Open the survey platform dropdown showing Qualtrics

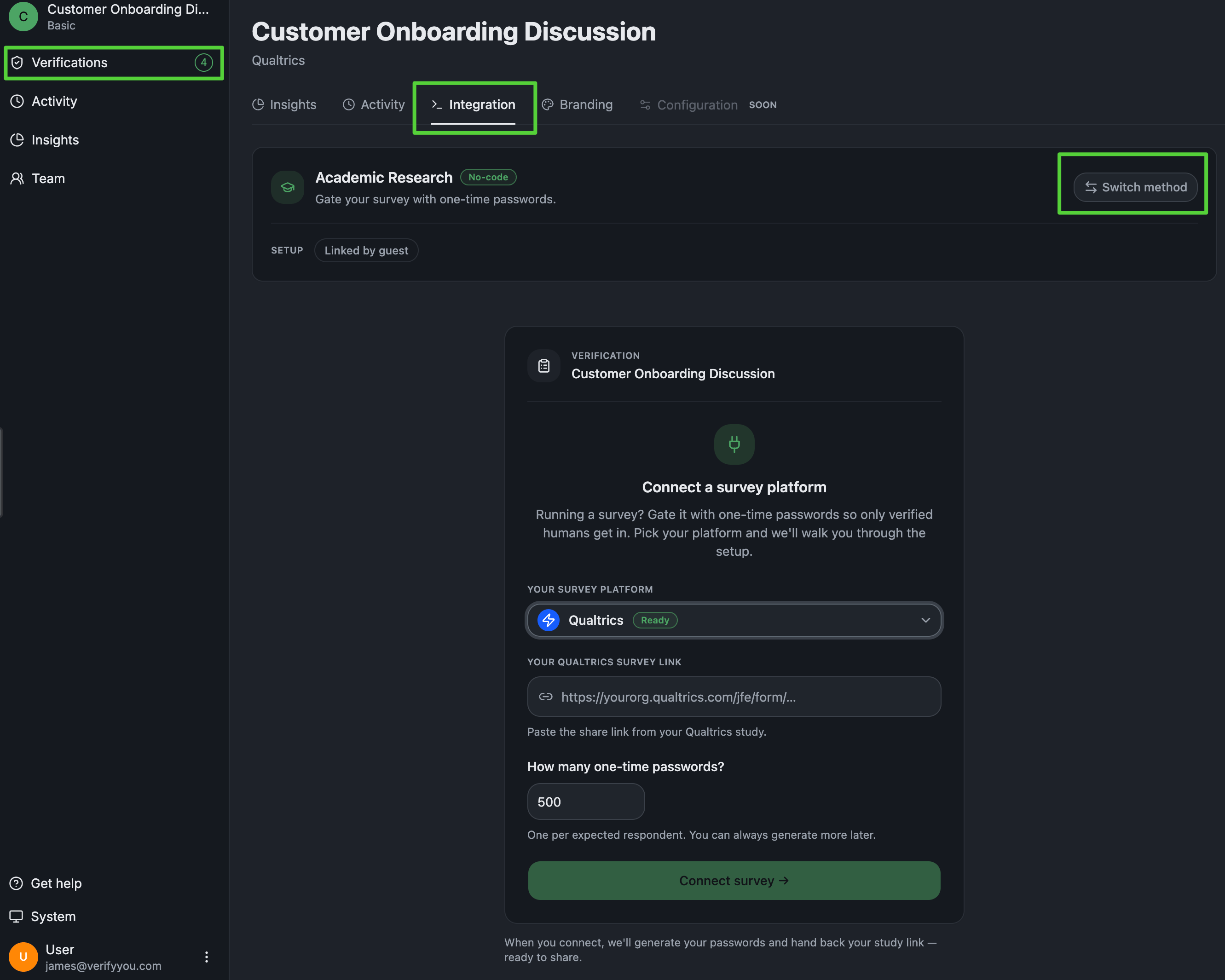click(x=734, y=620)
